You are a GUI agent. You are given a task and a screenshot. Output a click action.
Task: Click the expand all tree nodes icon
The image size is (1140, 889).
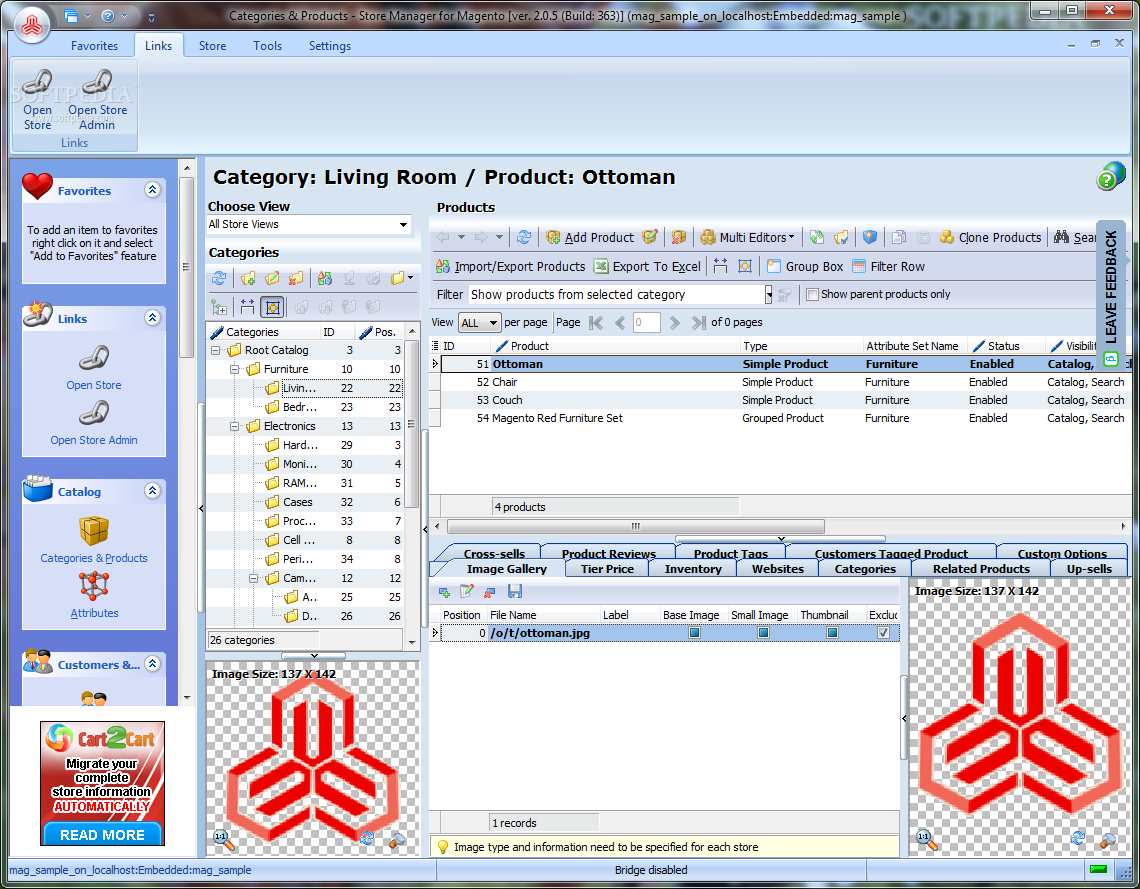[x=219, y=307]
